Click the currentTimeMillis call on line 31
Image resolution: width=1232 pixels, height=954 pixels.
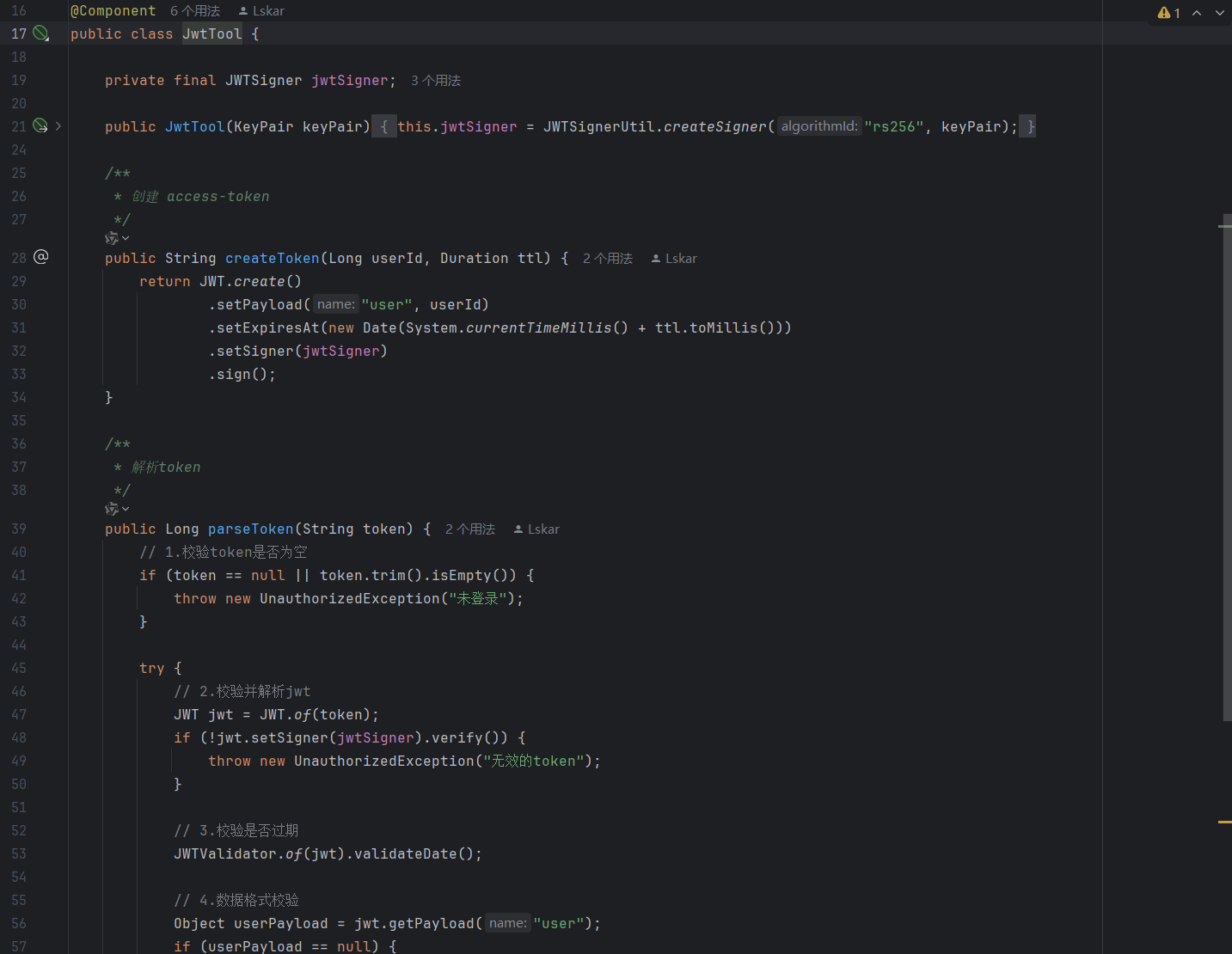(x=539, y=327)
